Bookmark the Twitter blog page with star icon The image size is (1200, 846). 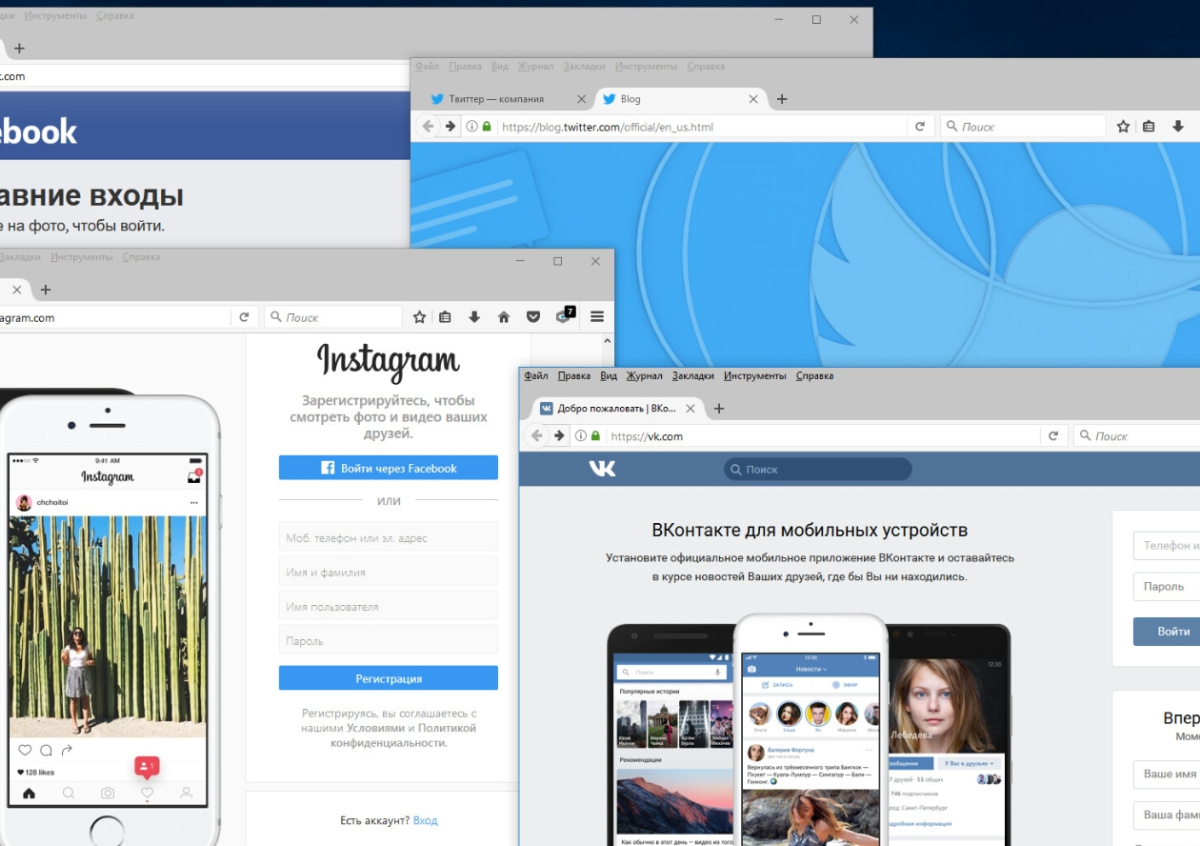[1123, 127]
